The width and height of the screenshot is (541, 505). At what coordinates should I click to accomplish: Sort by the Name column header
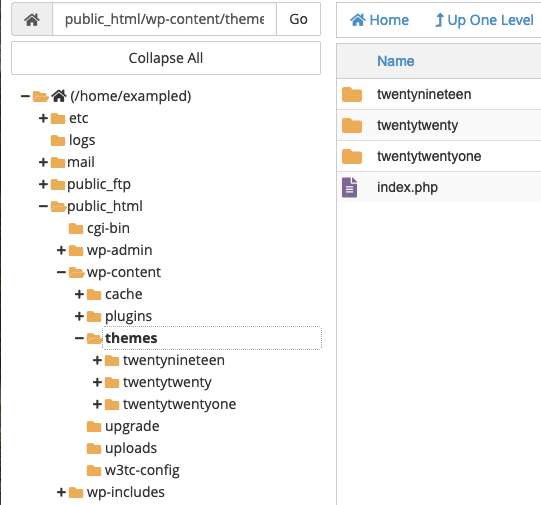pos(395,61)
